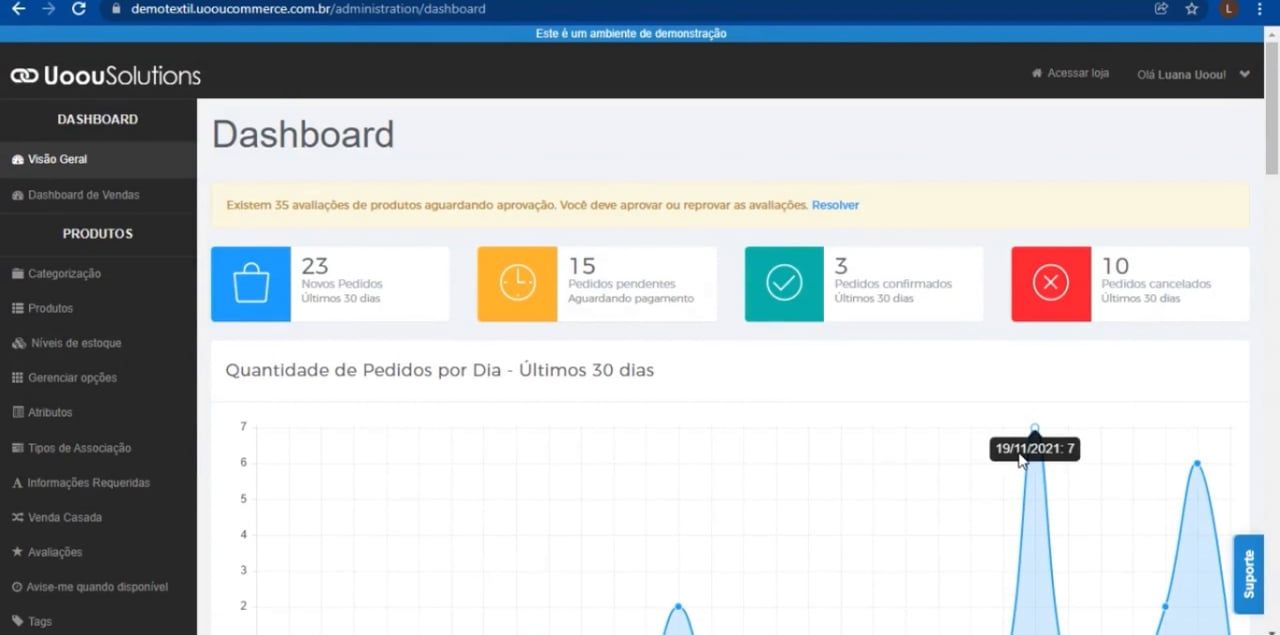This screenshot has height=635, width=1280.
Task: Click the green checkmark Pedidos confirmados icon
Action: (784, 284)
